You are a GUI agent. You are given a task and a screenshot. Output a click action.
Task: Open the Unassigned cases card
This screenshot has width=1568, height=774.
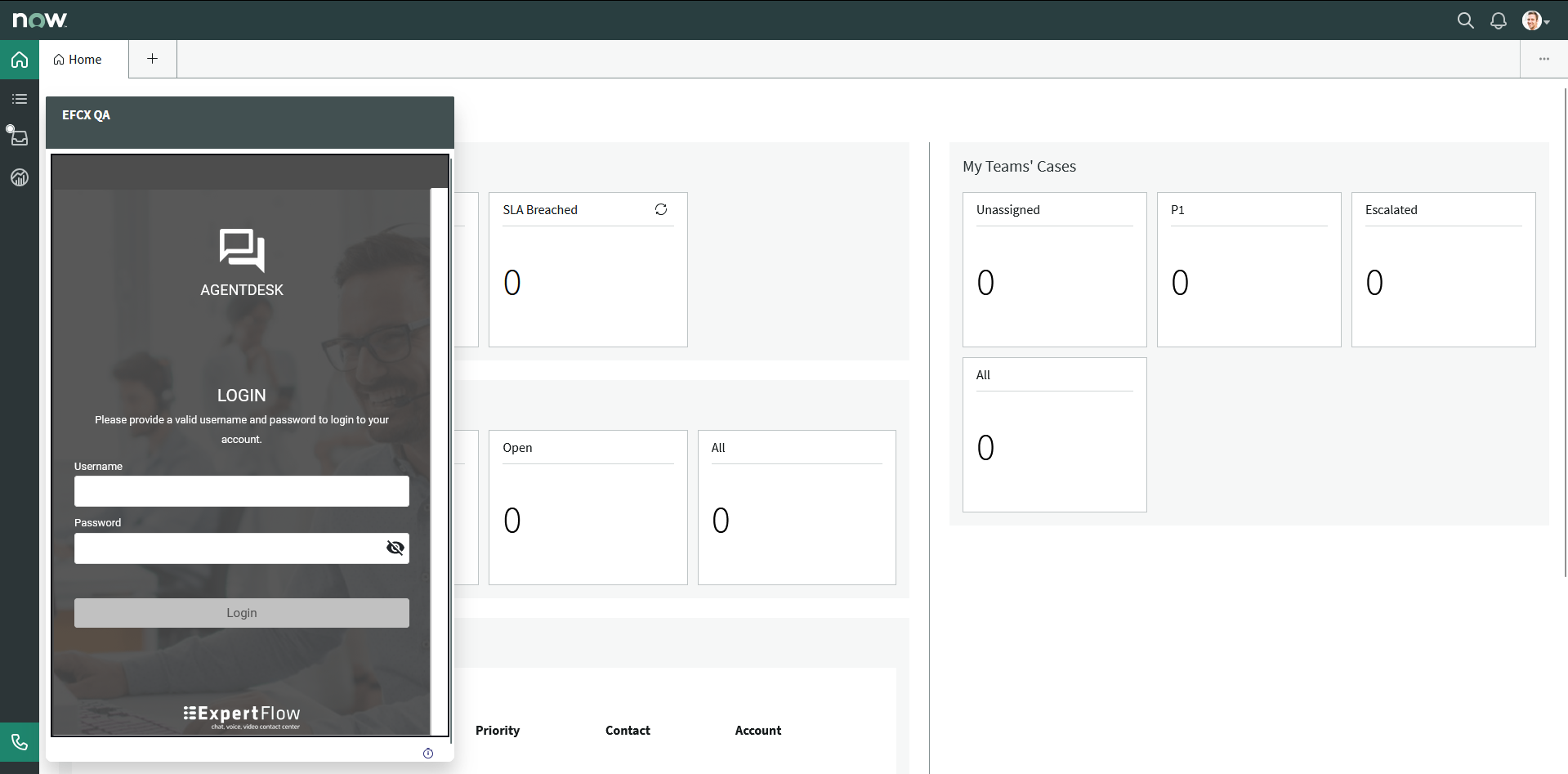click(1054, 270)
